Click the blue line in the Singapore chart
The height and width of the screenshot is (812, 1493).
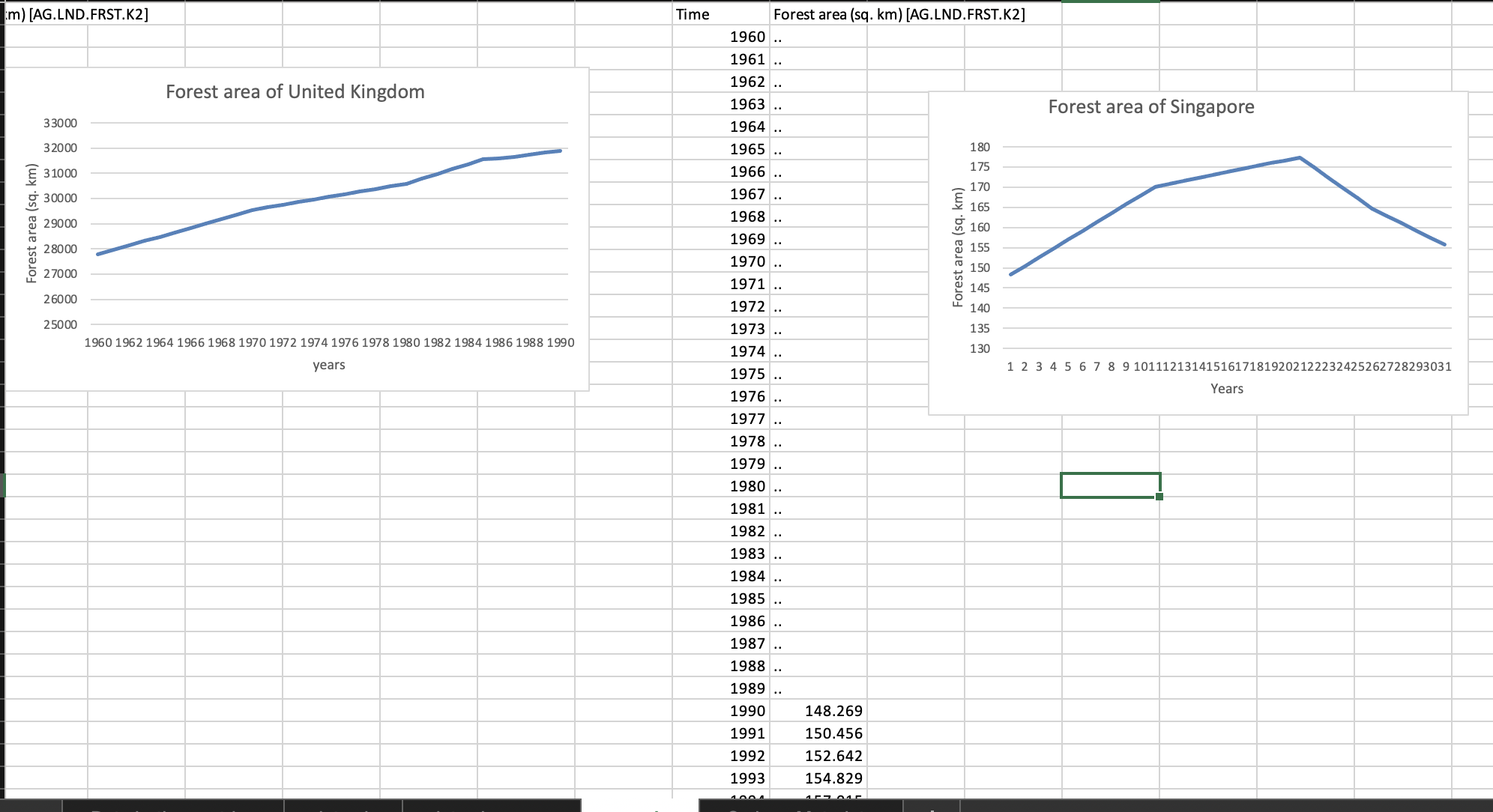1229,171
